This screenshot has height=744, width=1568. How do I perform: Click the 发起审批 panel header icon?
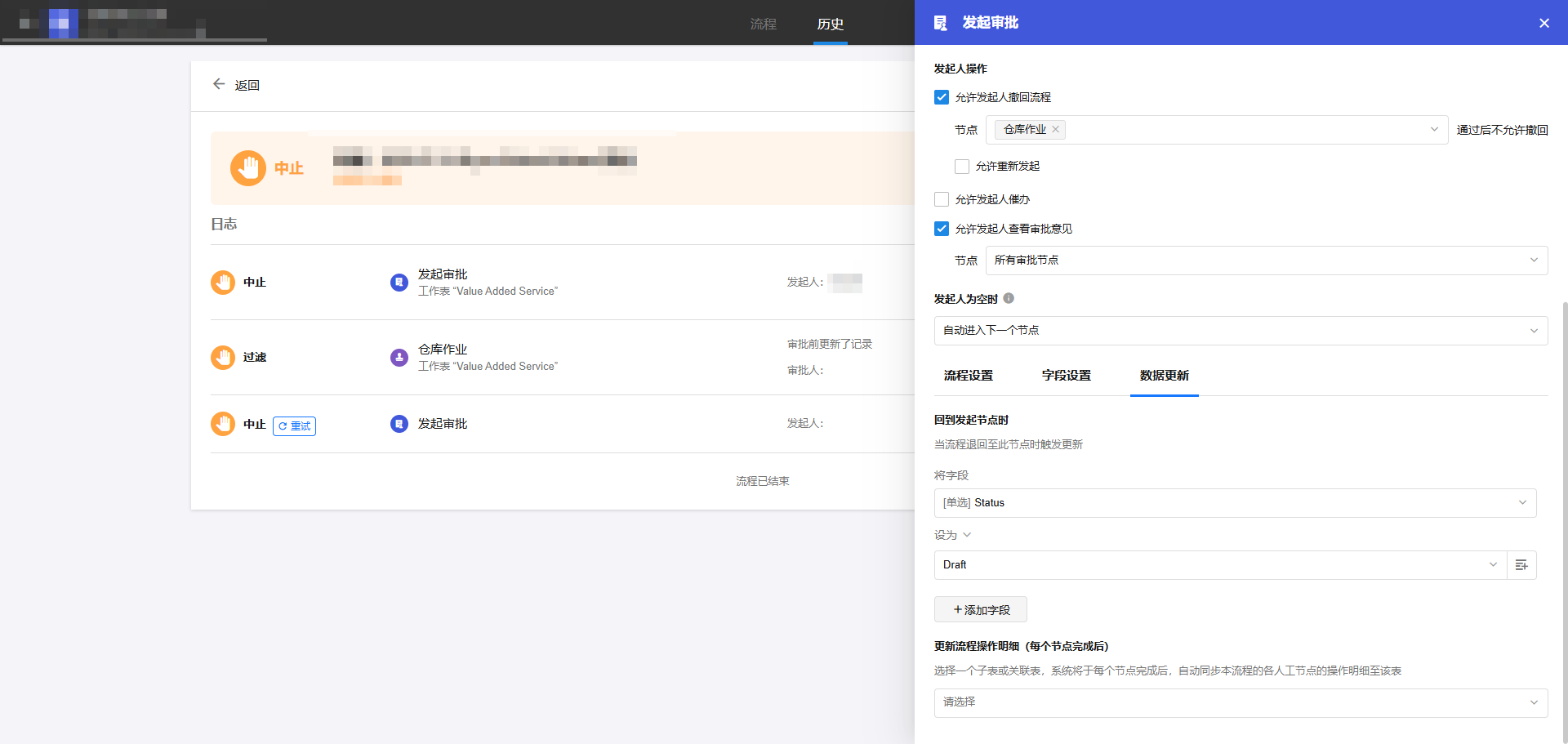[x=940, y=23]
